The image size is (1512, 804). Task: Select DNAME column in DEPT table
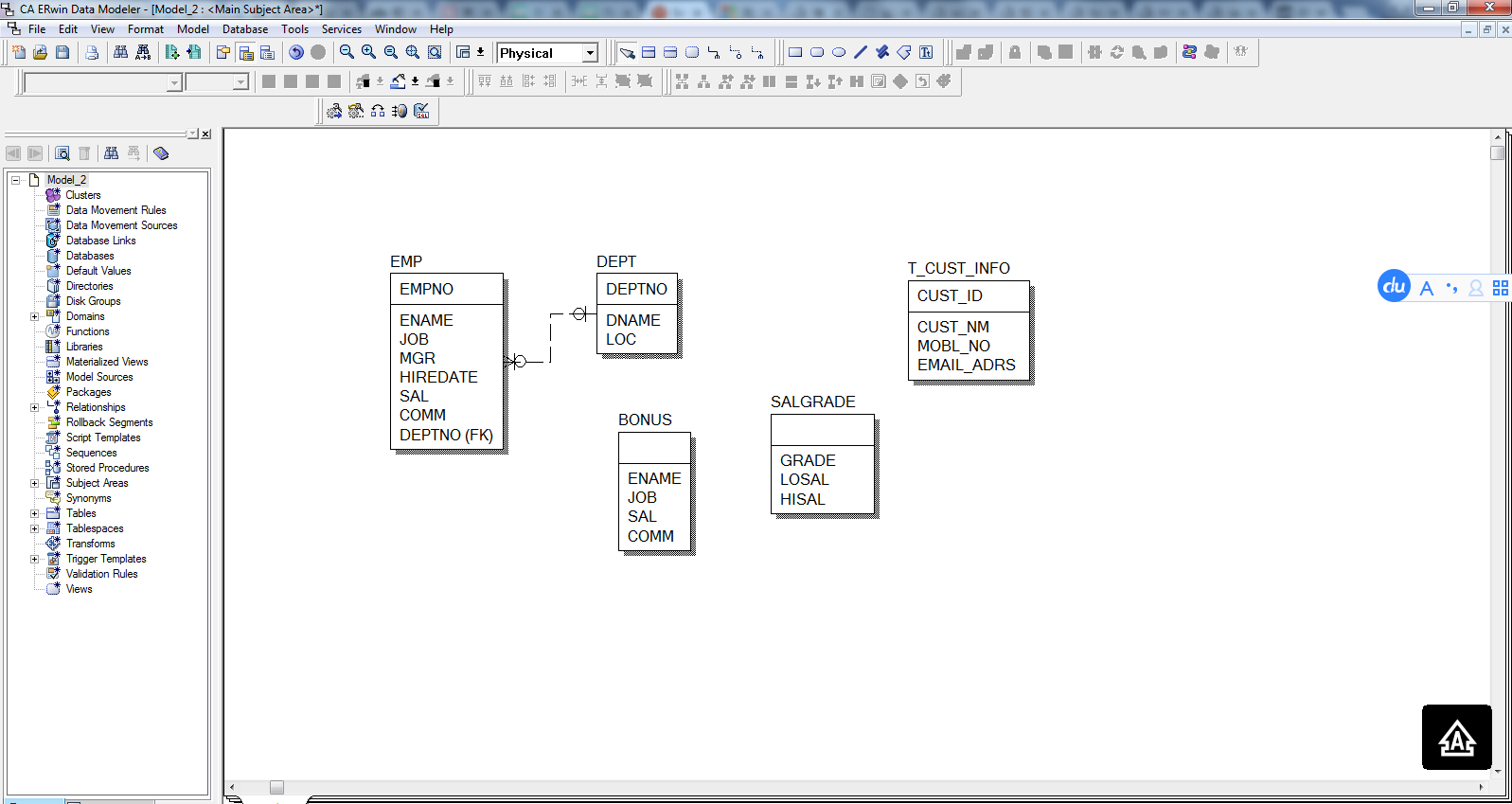click(x=633, y=320)
